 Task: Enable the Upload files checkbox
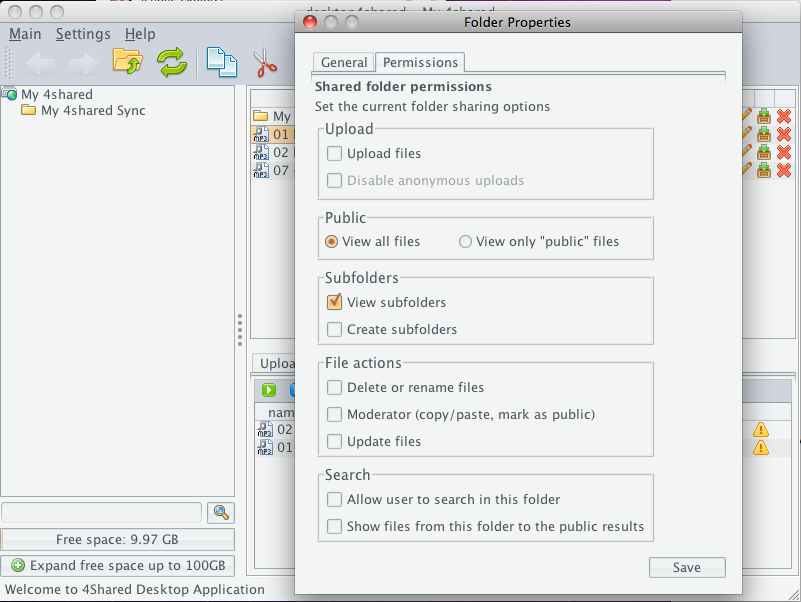pyautogui.click(x=334, y=153)
